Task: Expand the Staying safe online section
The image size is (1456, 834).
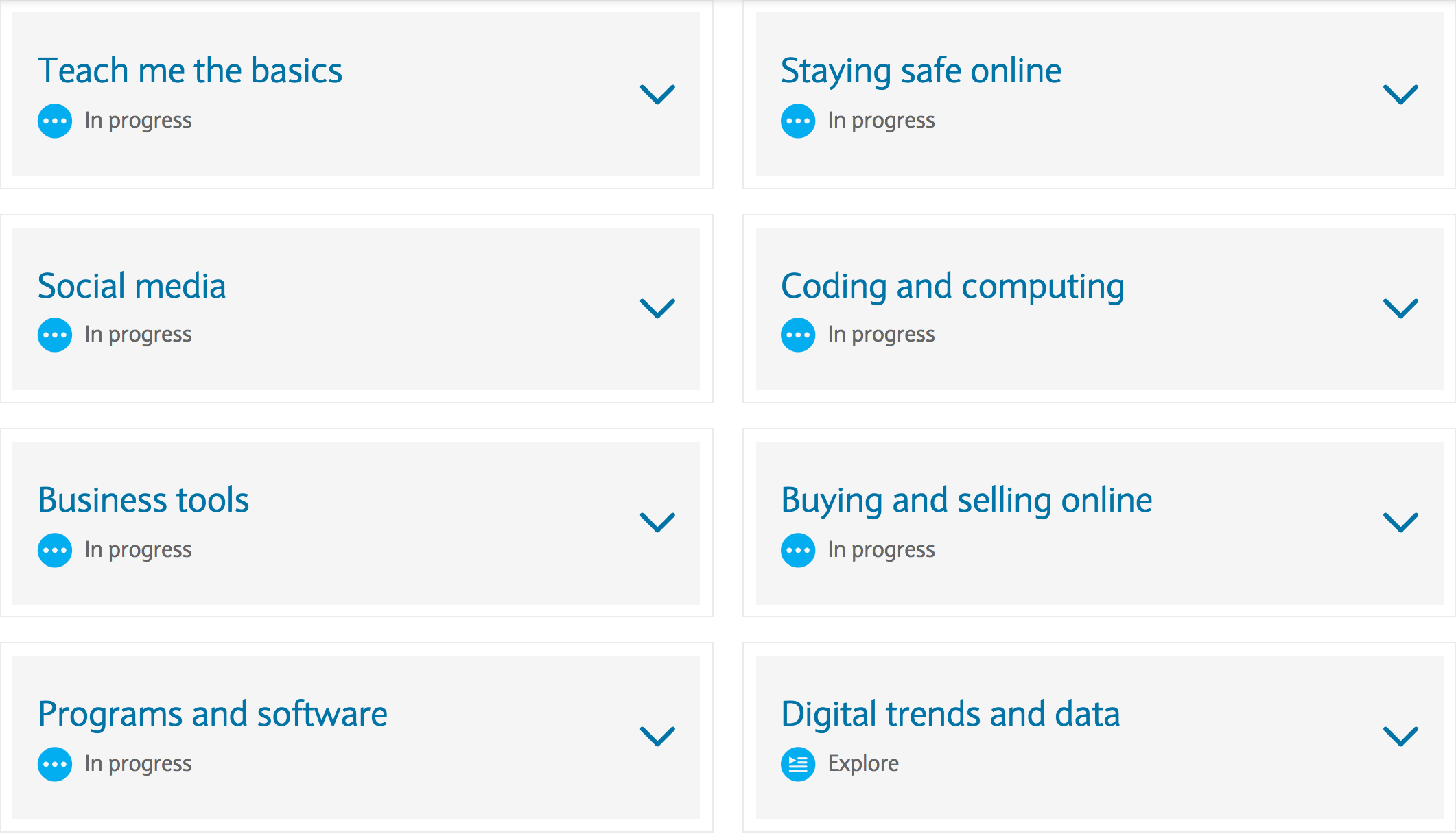Action: pos(1402,95)
